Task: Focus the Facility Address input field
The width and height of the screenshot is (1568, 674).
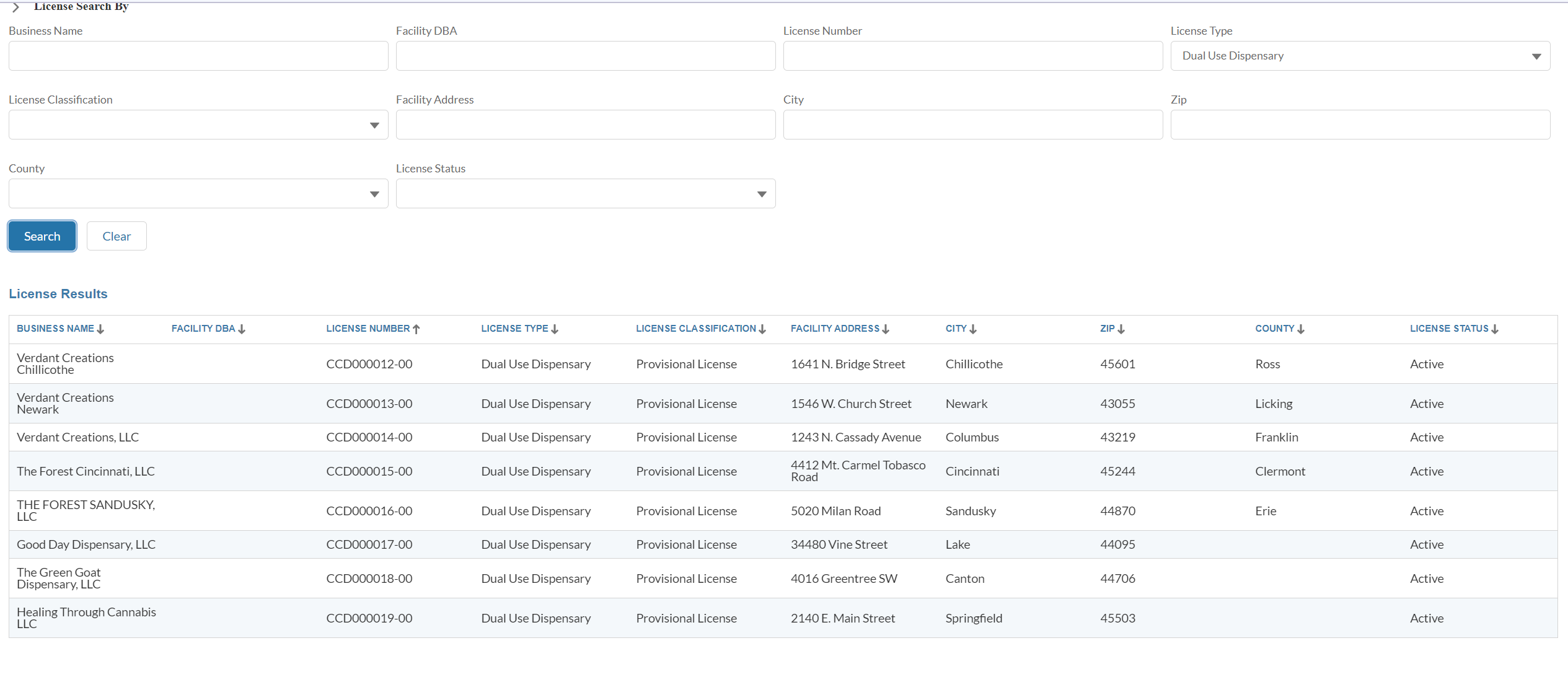Action: 586,125
